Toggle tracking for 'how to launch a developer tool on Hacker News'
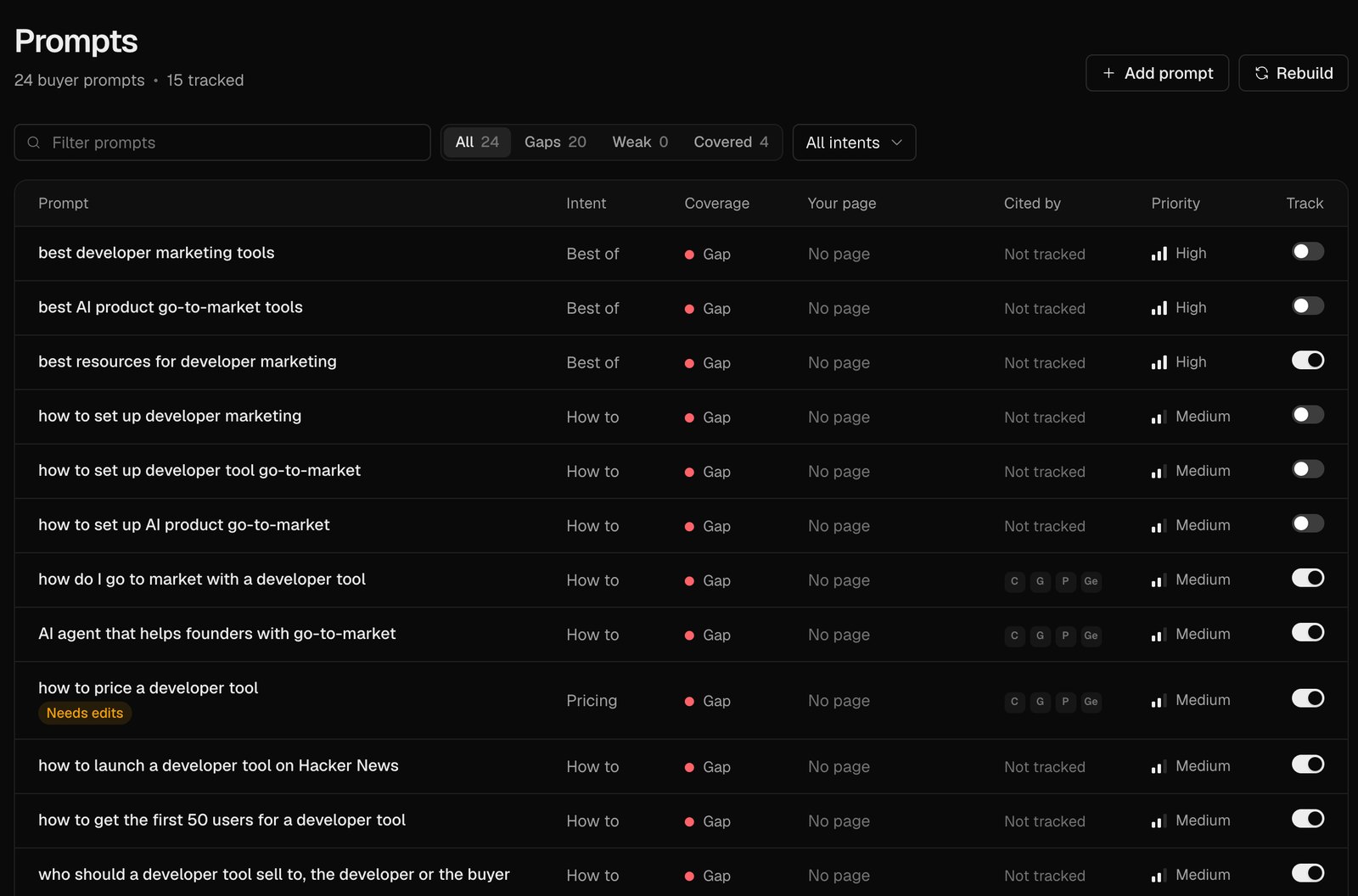The width and height of the screenshot is (1358, 896). pos(1308,764)
